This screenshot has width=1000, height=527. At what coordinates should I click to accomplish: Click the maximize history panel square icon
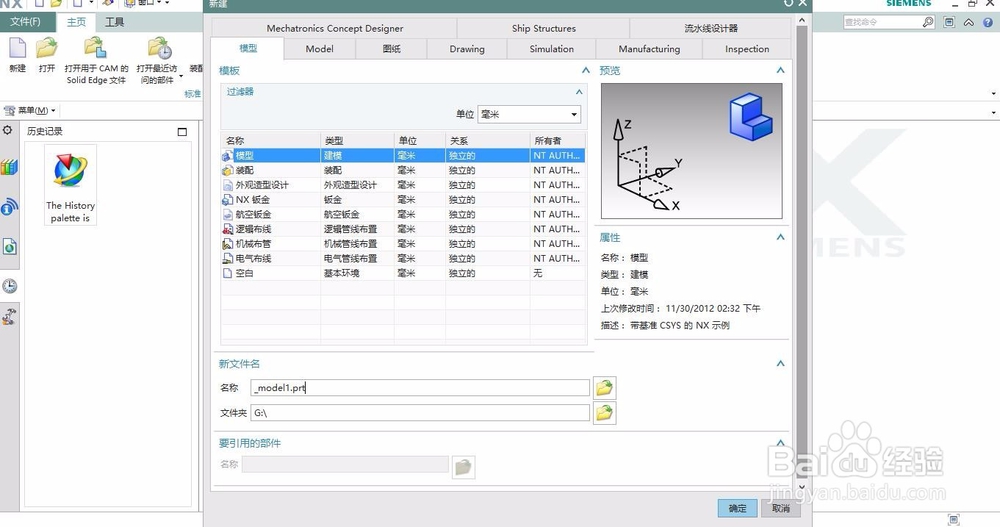[182, 131]
